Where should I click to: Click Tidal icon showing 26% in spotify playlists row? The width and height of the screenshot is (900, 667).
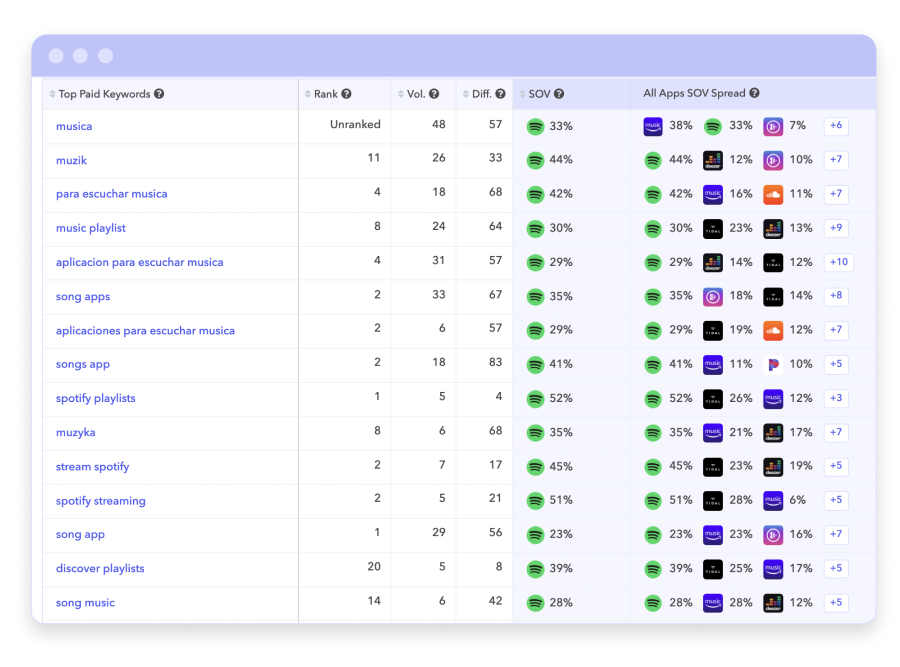[713, 399]
